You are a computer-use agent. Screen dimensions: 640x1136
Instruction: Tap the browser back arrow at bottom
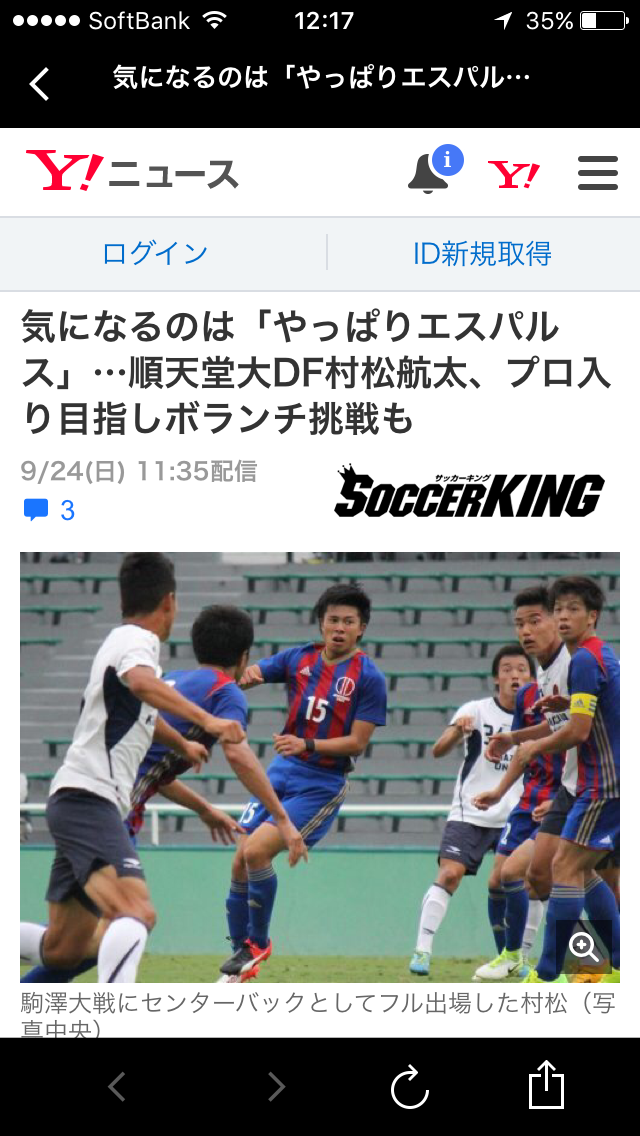pos(117,1087)
